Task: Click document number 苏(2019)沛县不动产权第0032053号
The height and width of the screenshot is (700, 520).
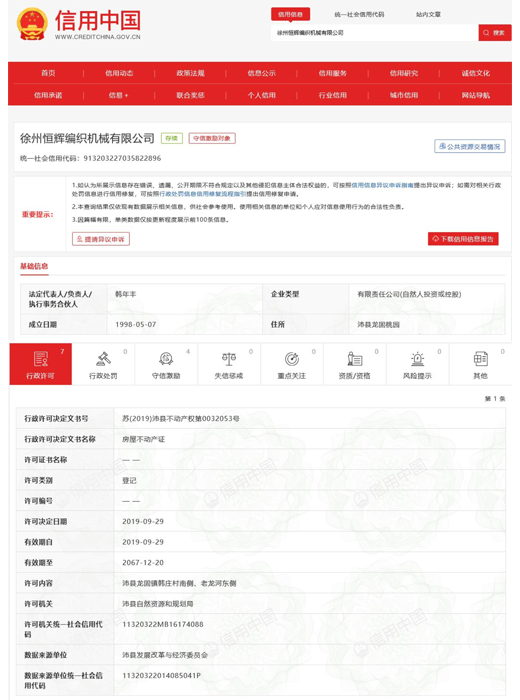Action: [181, 419]
